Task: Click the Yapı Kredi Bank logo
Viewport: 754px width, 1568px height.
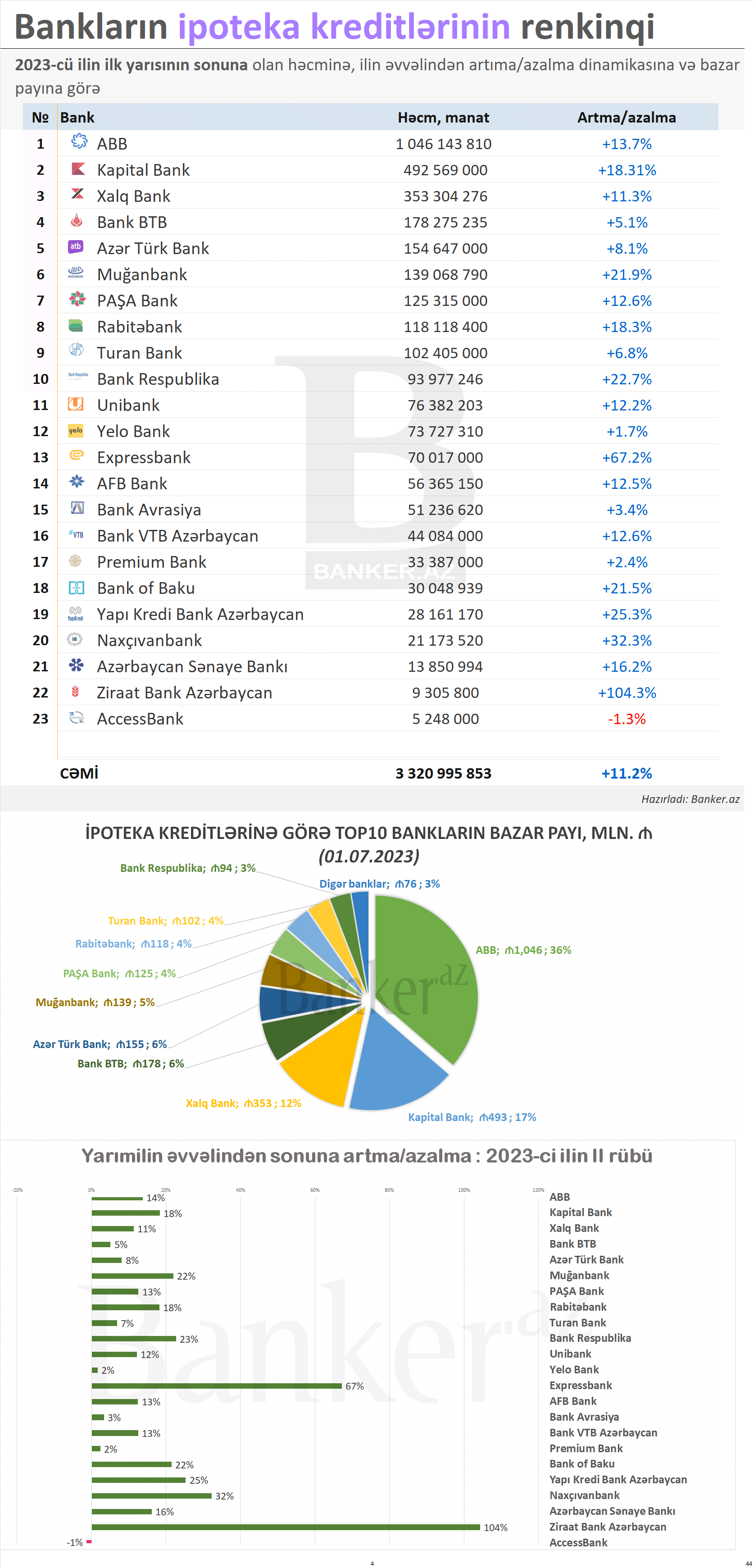Action: [x=76, y=614]
